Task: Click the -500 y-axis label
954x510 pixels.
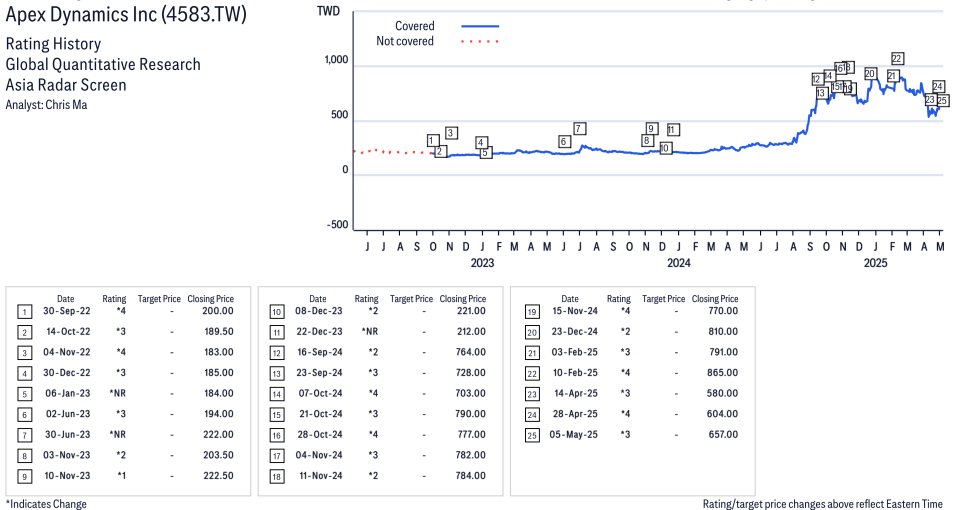Action: [338, 225]
